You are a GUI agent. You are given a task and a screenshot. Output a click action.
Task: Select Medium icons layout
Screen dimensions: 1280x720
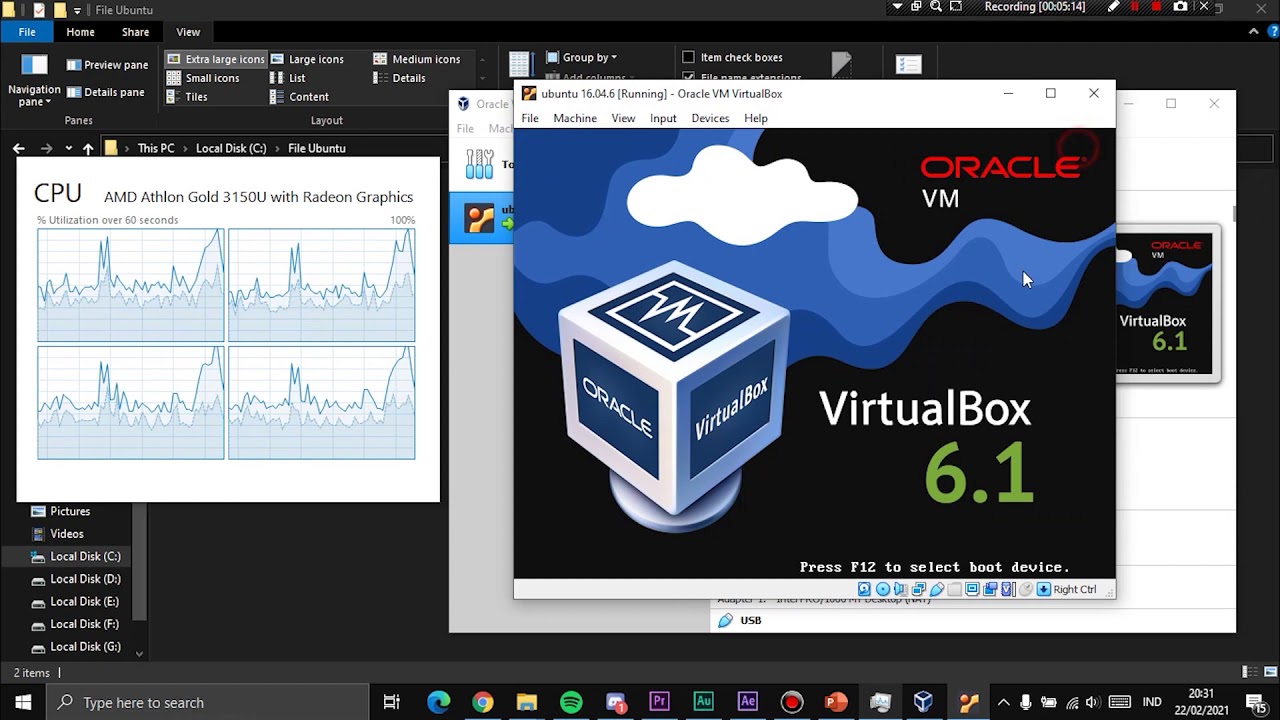coord(417,59)
